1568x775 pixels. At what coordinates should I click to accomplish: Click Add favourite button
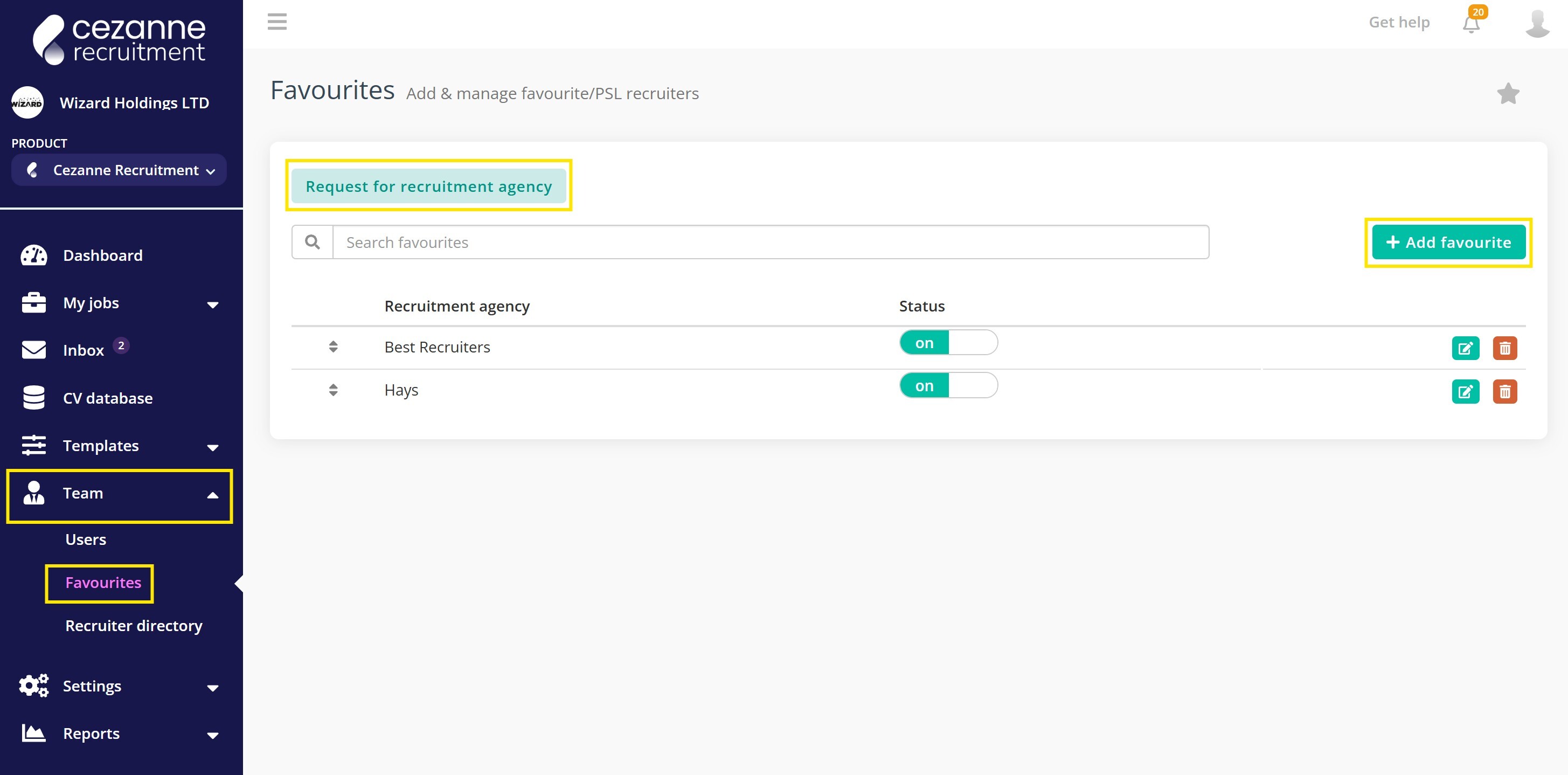coord(1448,243)
